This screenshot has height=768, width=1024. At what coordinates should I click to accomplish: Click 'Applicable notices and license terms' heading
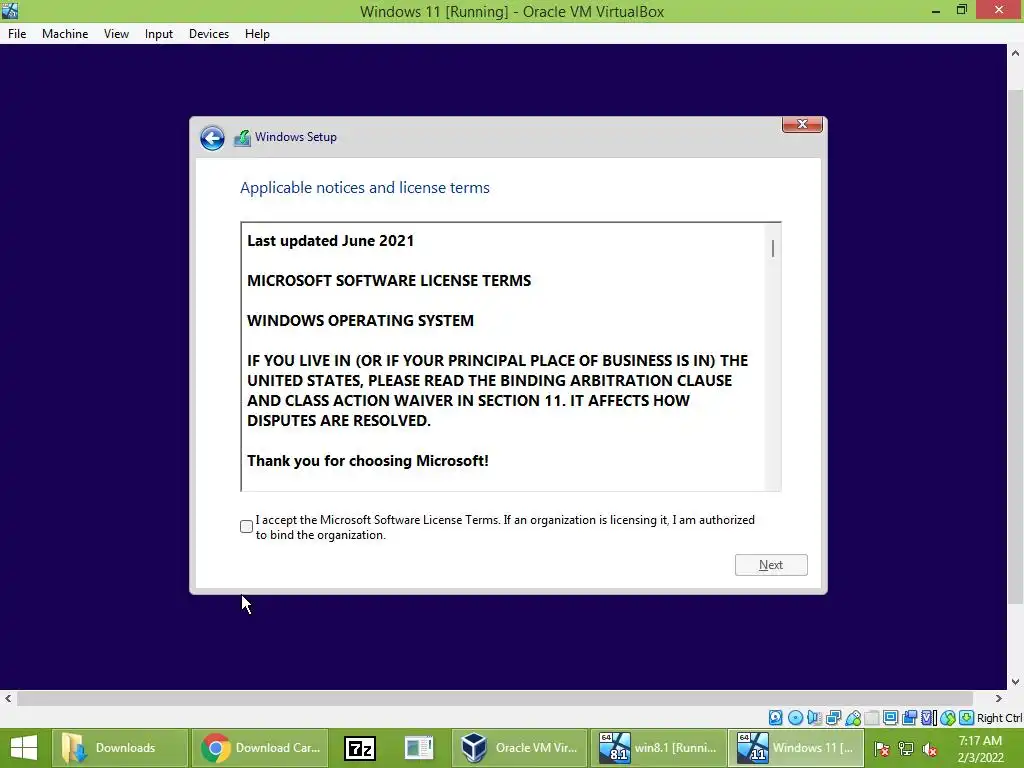coord(364,188)
